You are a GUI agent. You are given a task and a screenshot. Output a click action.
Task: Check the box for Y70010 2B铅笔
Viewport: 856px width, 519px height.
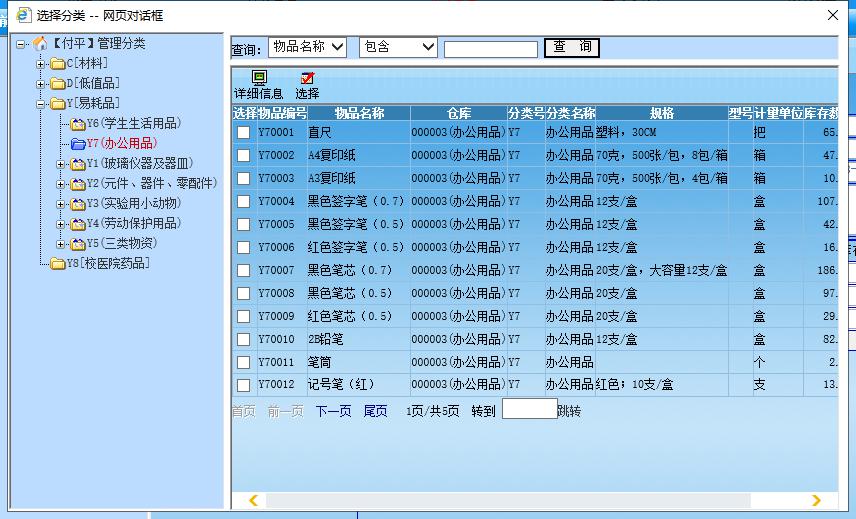pos(243,339)
